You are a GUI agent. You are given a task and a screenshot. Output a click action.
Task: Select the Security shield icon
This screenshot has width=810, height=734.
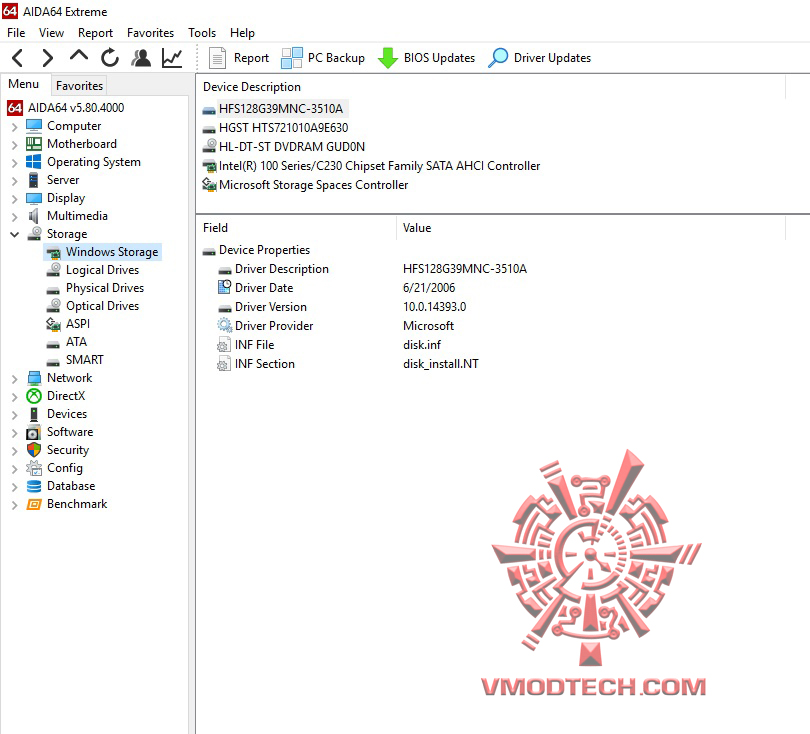point(34,450)
